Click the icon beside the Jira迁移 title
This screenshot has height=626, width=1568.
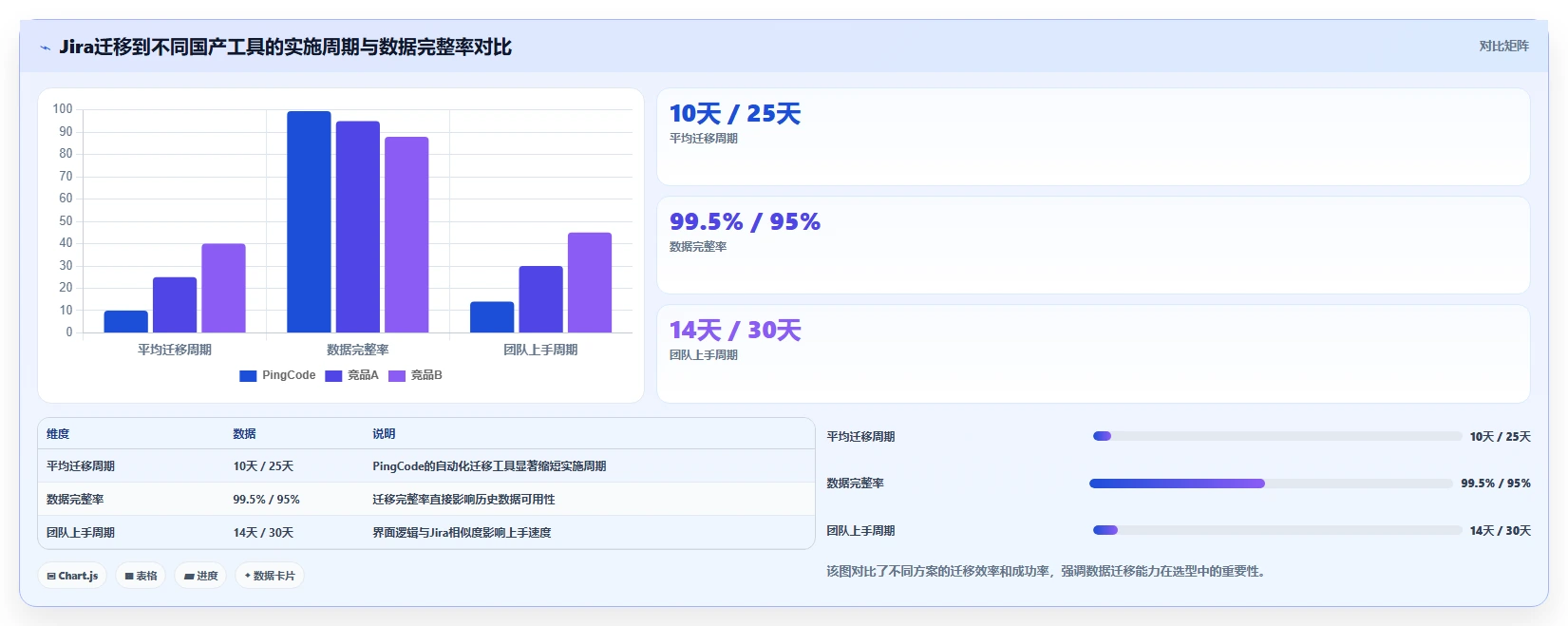pyautogui.click(x=45, y=47)
